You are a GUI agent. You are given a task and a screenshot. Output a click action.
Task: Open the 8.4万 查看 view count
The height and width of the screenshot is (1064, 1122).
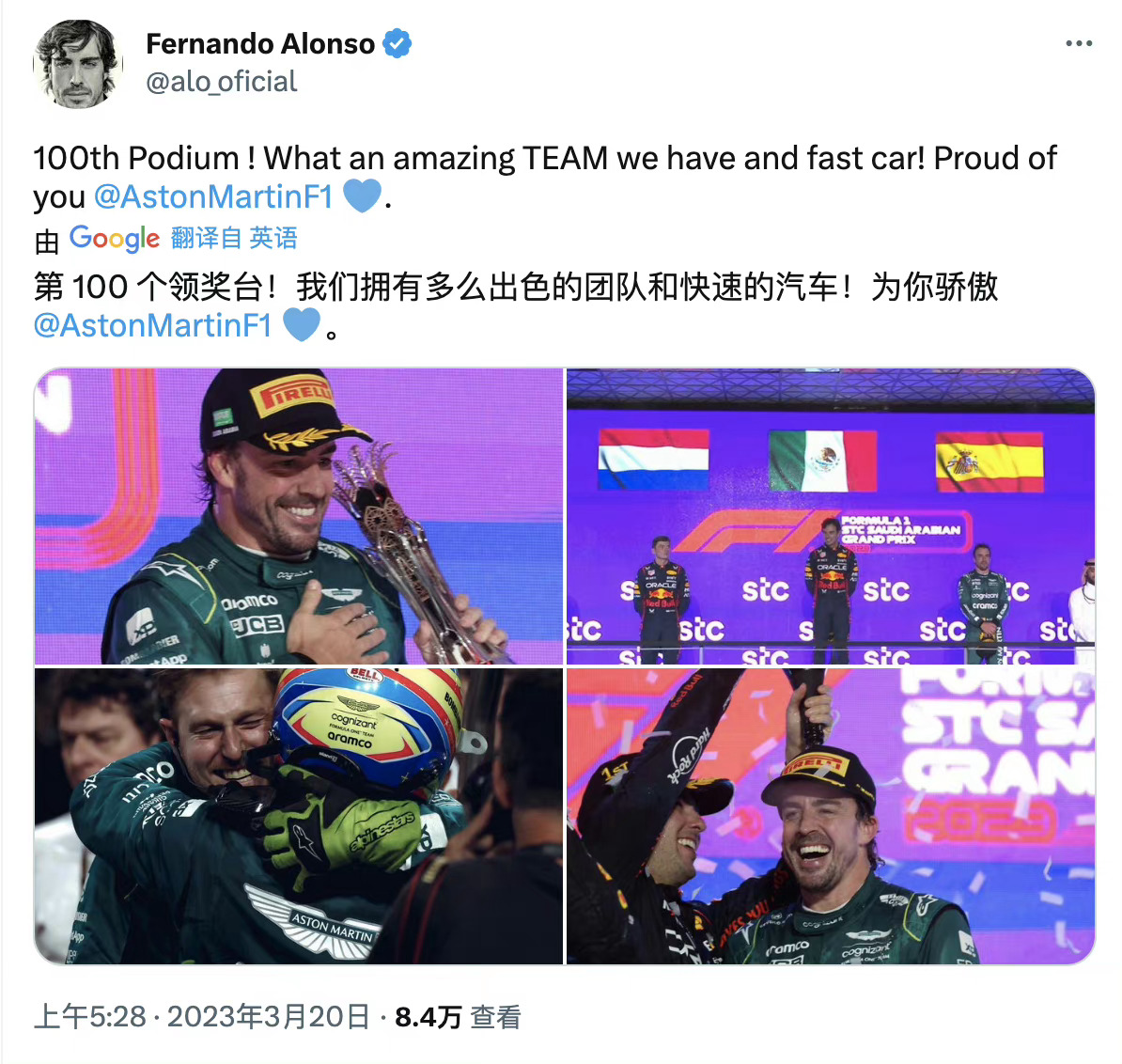[x=458, y=1017]
